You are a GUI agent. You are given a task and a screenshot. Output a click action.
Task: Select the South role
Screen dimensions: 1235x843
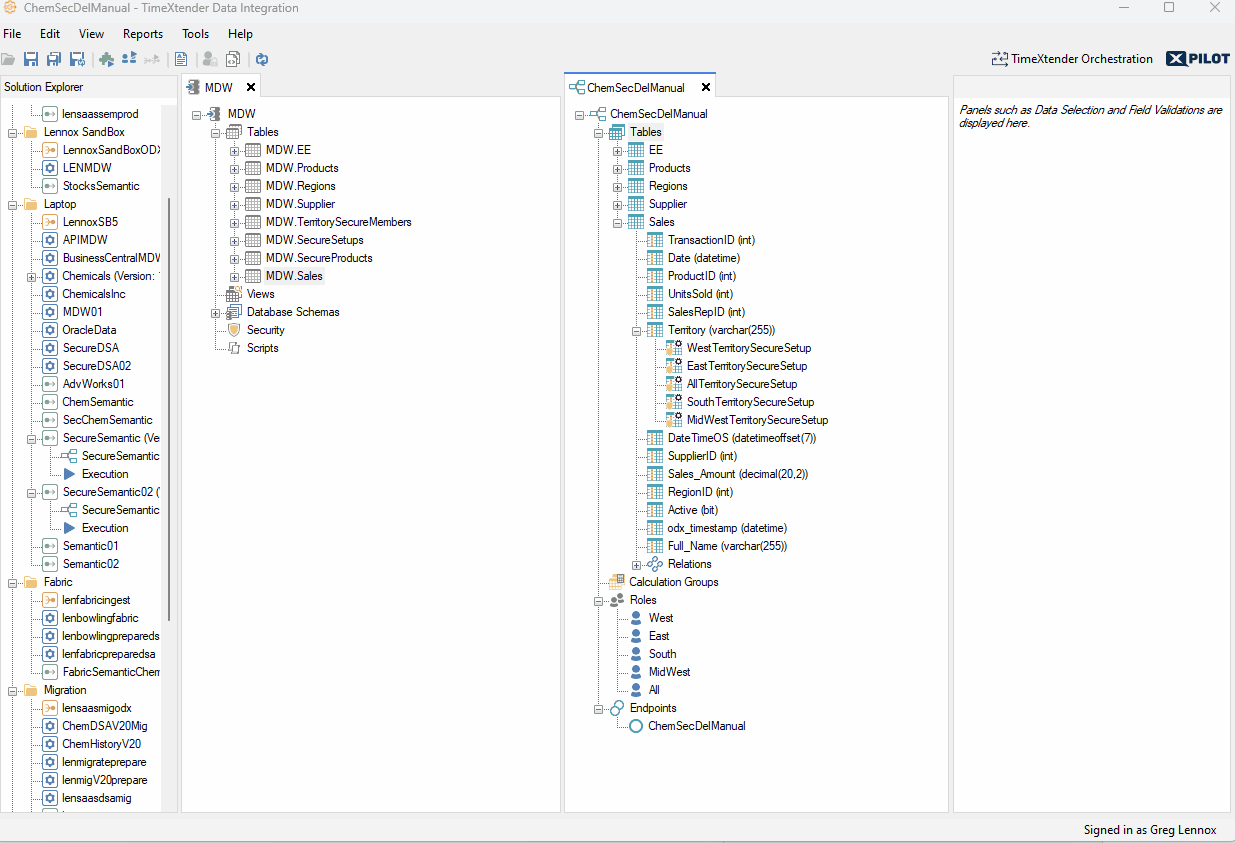point(662,654)
